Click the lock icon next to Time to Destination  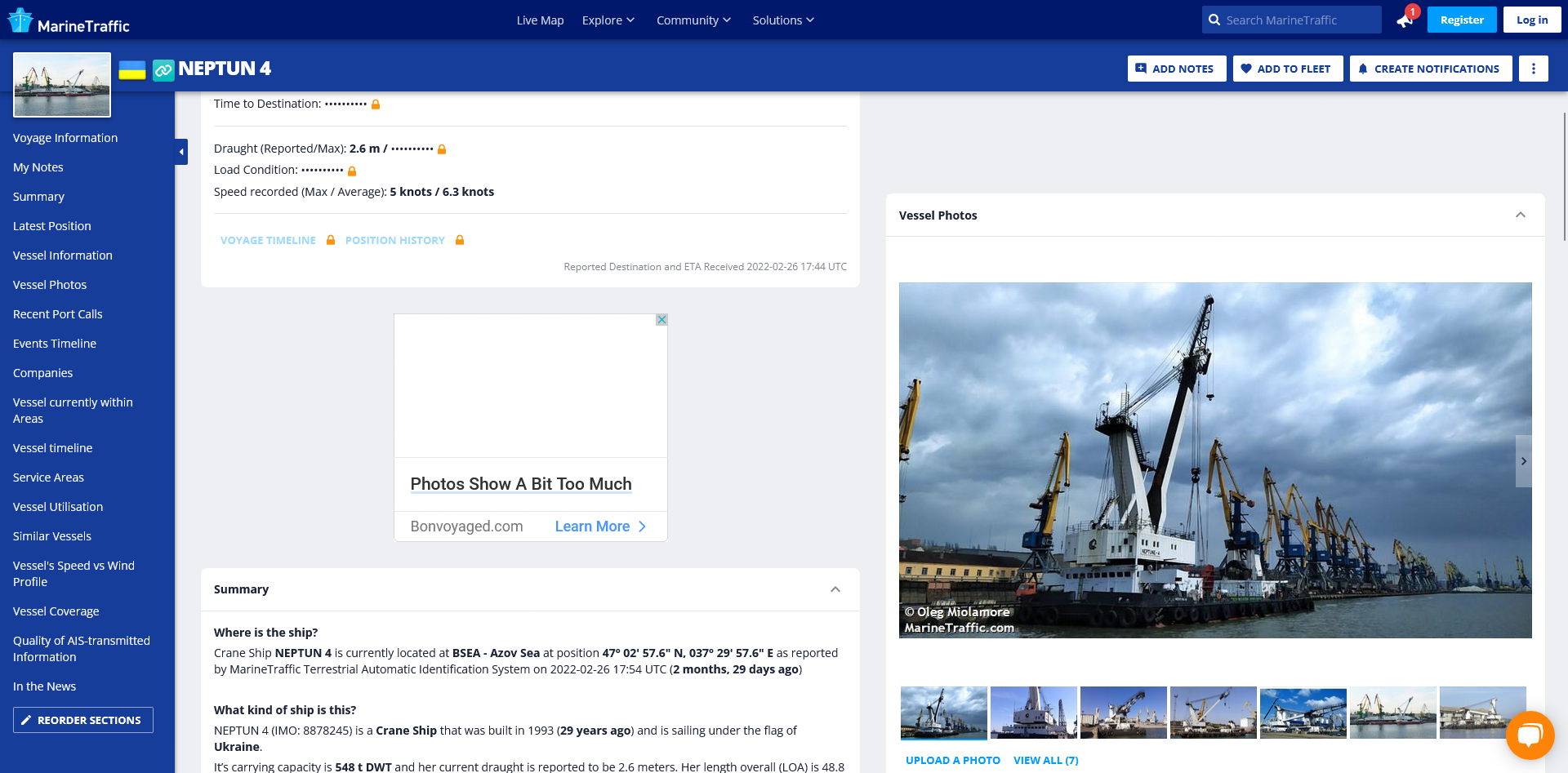click(x=376, y=104)
